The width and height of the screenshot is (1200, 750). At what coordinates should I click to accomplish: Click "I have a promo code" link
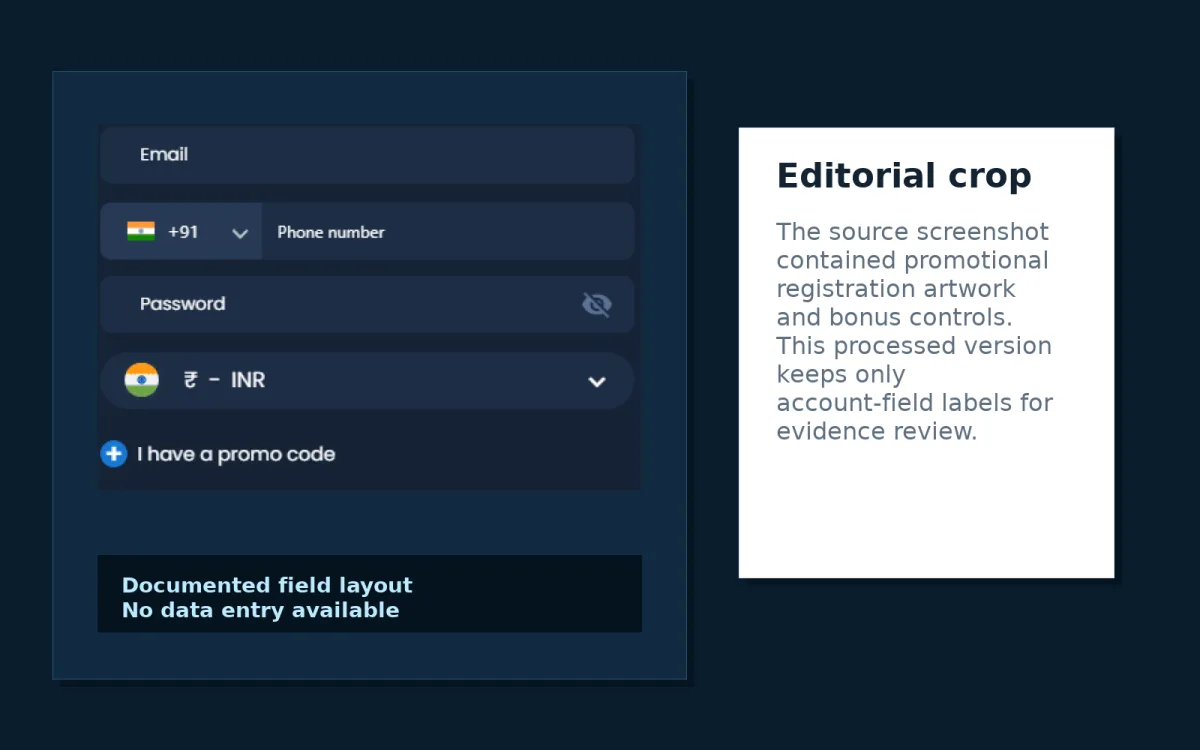(x=236, y=454)
